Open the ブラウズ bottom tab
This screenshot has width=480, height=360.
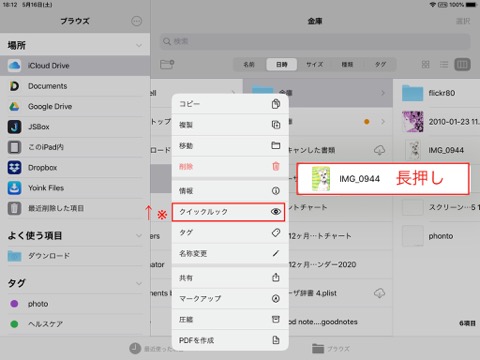click(331, 349)
